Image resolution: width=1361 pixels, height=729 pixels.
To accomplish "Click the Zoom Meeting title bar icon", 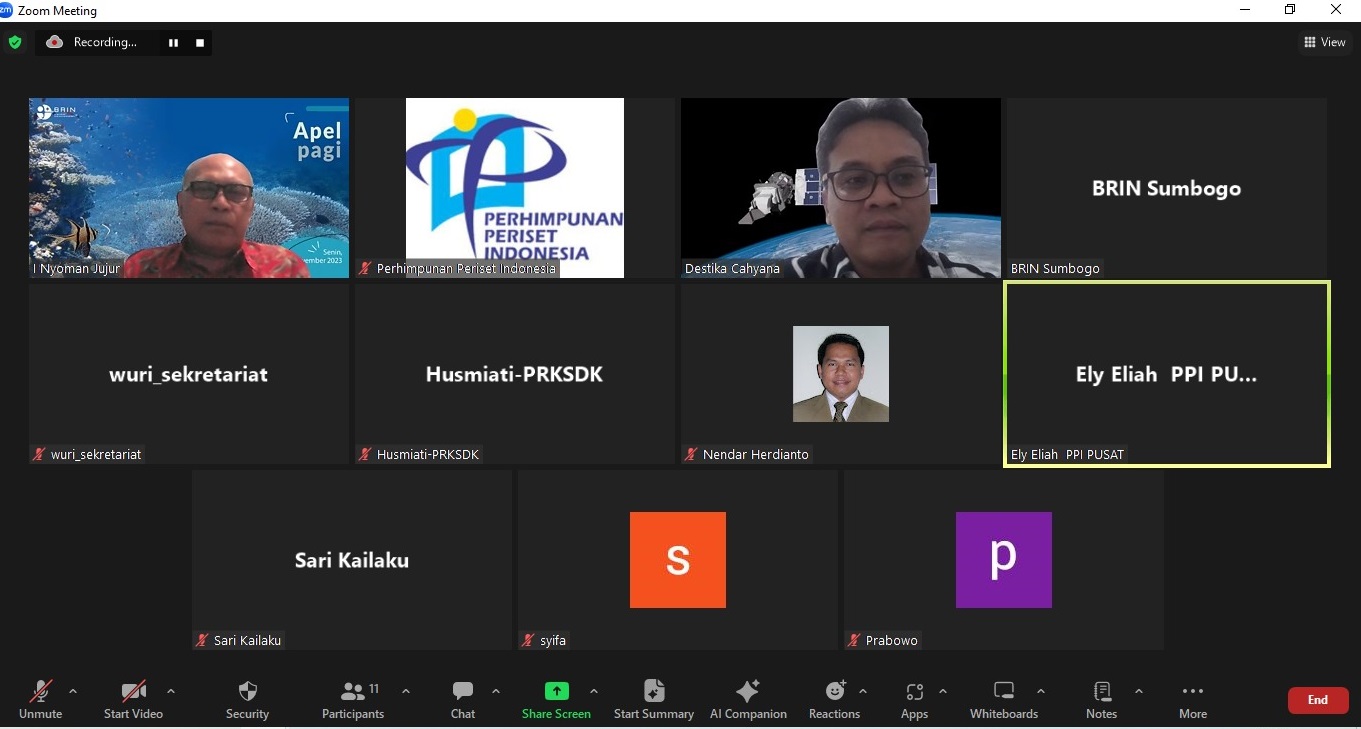I will point(6,10).
